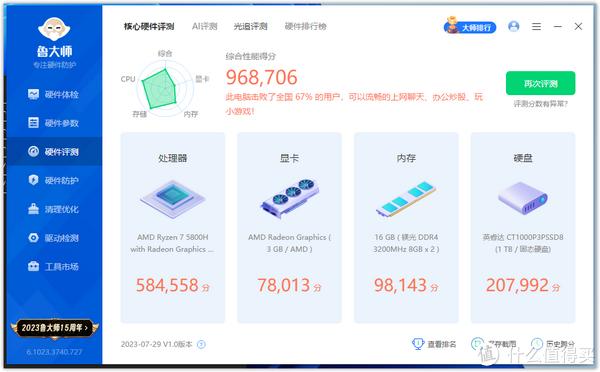Click version number 6.1023.3740.727

click(x=54, y=352)
